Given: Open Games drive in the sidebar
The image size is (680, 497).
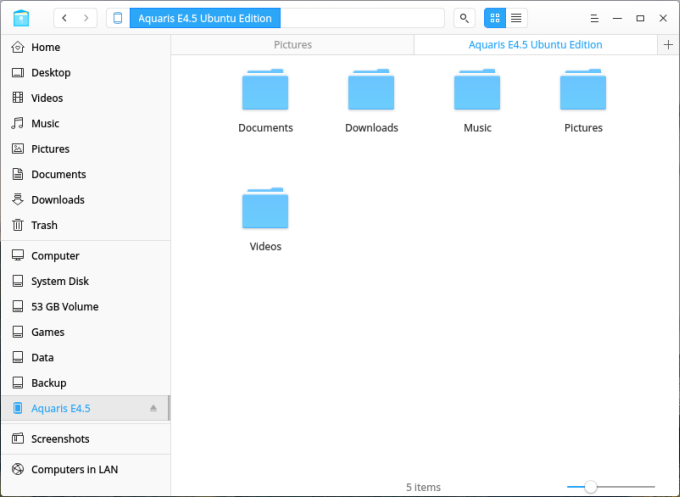Looking at the screenshot, I should [85, 332].
